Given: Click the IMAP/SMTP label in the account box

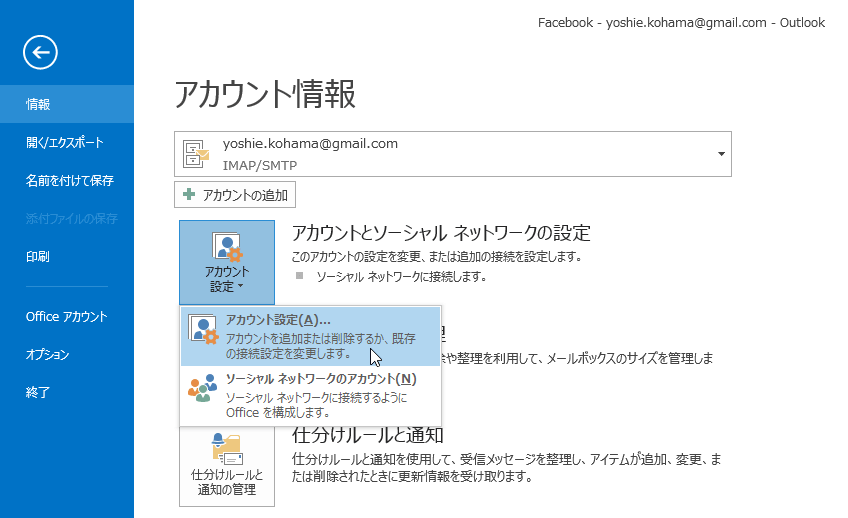Looking at the screenshot, I should click(x=260, y=165).
